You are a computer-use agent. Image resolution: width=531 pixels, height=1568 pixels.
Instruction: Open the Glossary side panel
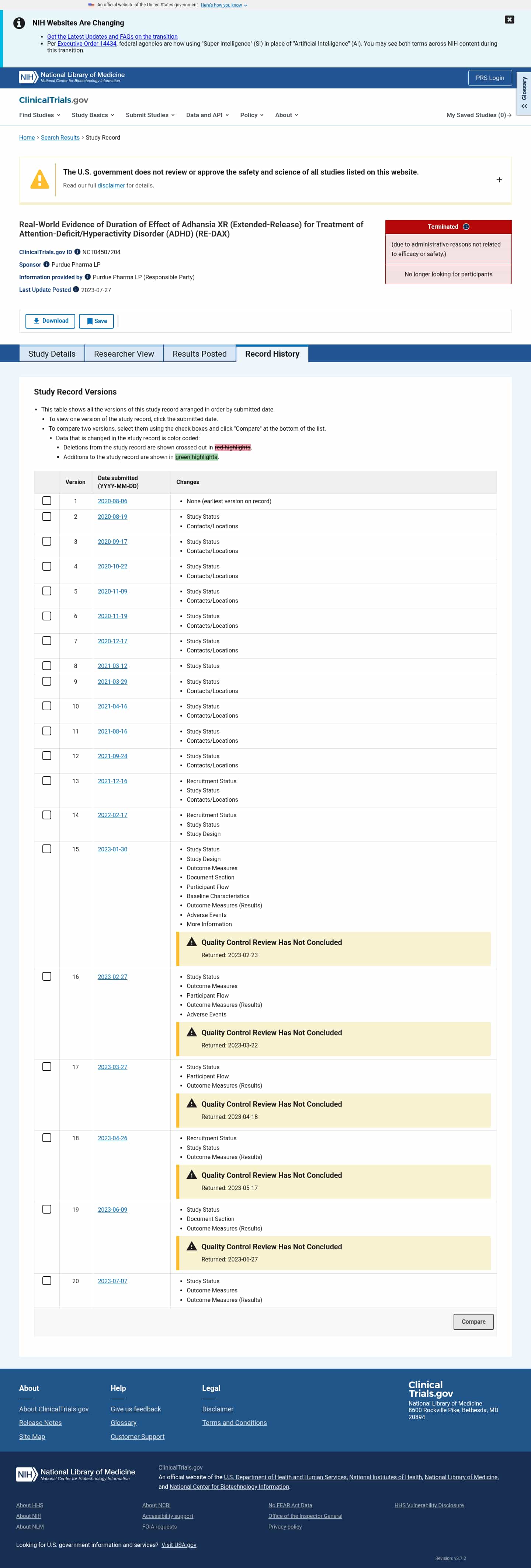pyautogui.click(x=524, y=93)
